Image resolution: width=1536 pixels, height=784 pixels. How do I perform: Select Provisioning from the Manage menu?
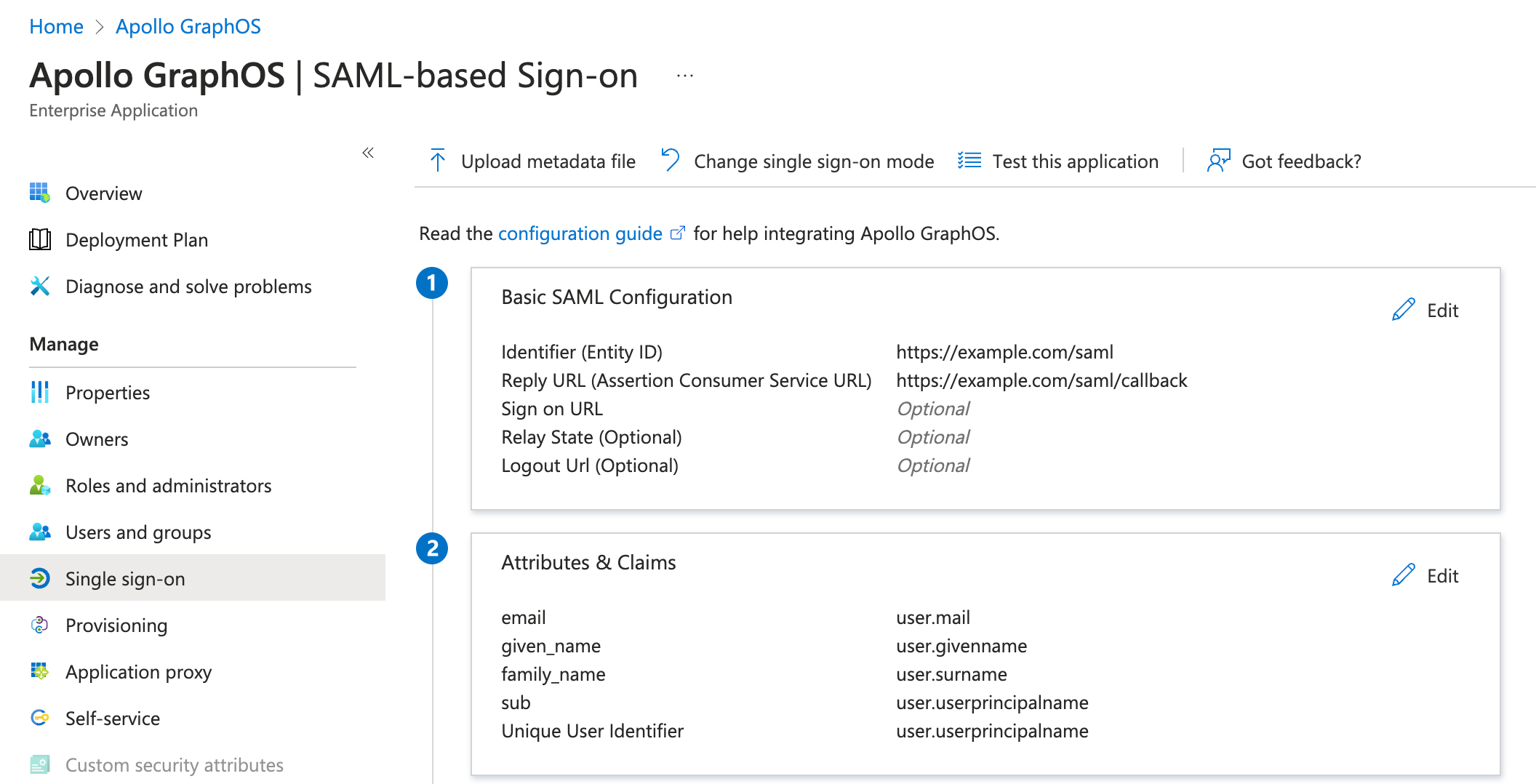coord(116,625)
